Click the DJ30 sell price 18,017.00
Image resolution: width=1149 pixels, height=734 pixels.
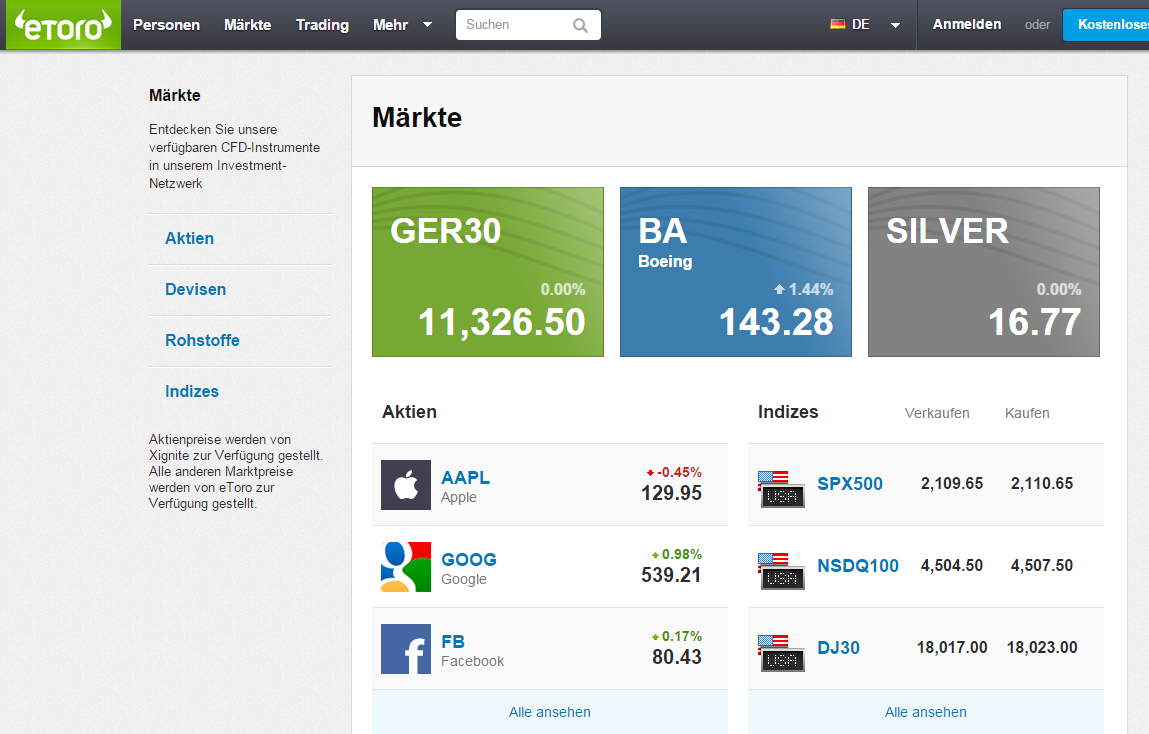point(952,648)
